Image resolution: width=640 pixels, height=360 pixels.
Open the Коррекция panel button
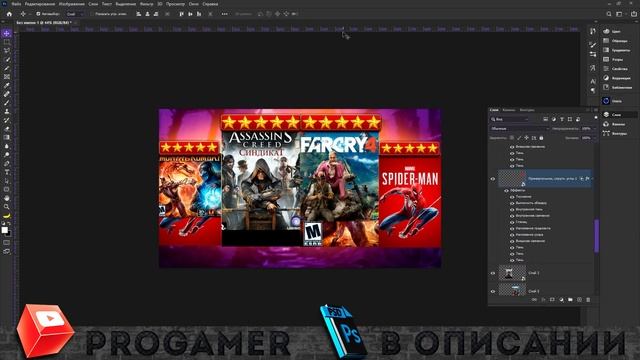[617, 78]
